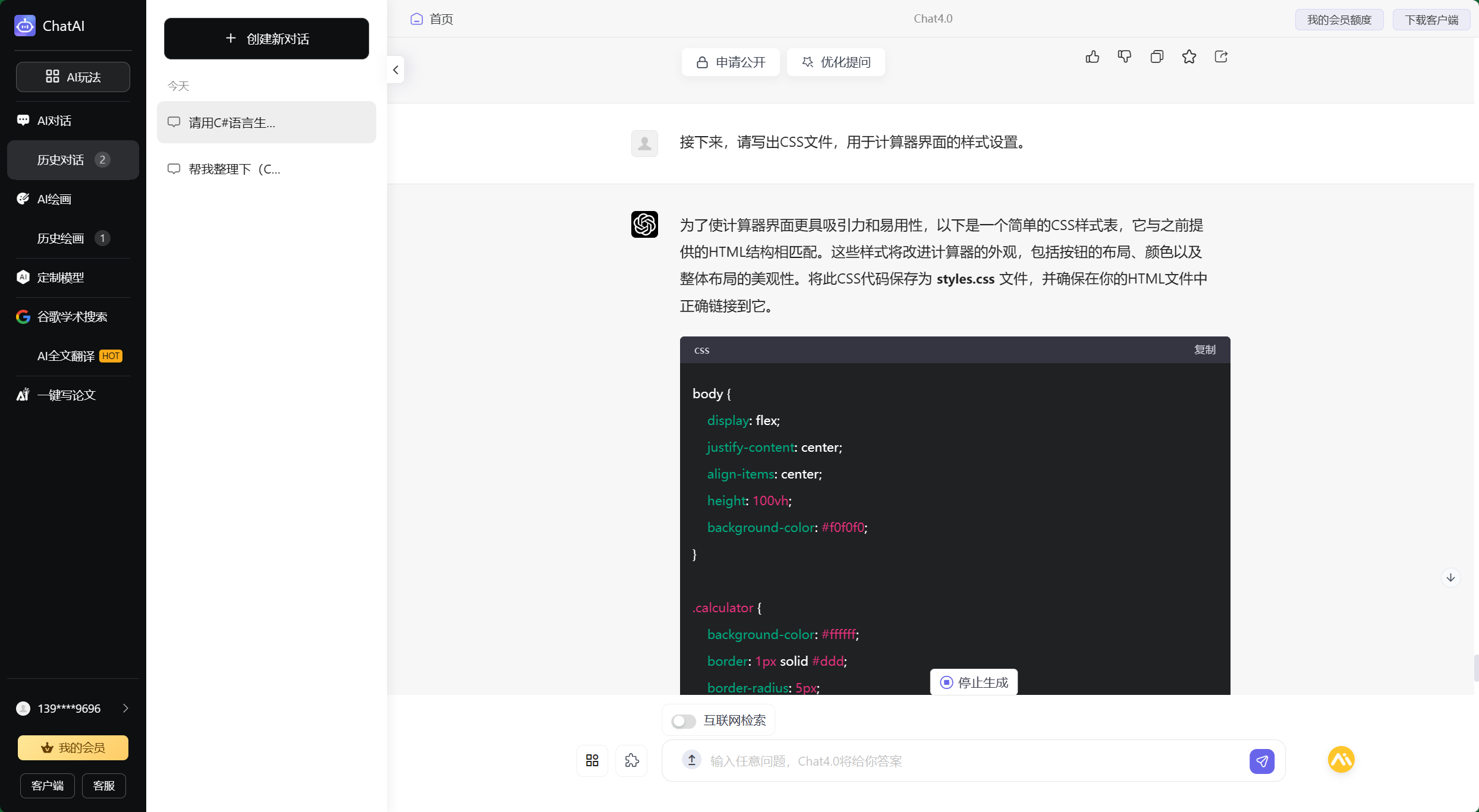Collapse the conversation list panel
The image size is (1479, 812).
[x=395, y=70]
